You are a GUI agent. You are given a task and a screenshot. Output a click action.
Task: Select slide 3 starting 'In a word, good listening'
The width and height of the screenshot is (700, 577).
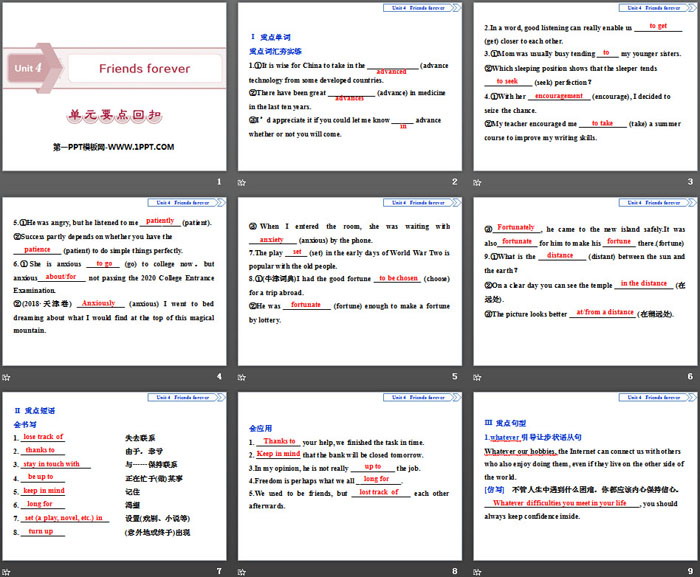(x=585, y=87)
